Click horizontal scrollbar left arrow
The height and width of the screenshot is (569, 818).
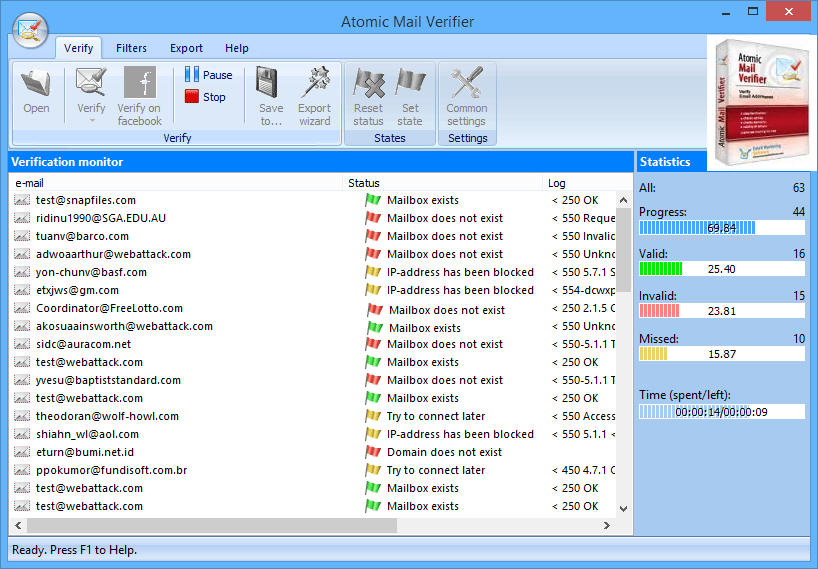coord(18,526)
